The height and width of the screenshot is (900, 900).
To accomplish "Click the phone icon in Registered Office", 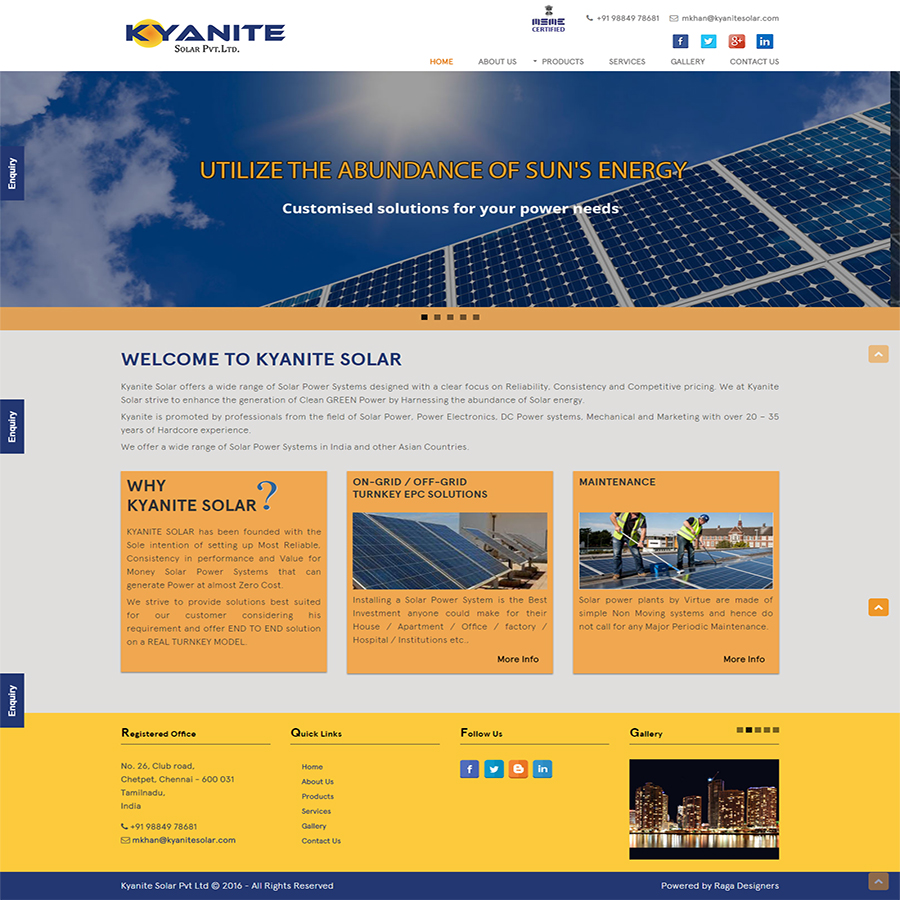I will pyautogui.click(x=125, y=827).
